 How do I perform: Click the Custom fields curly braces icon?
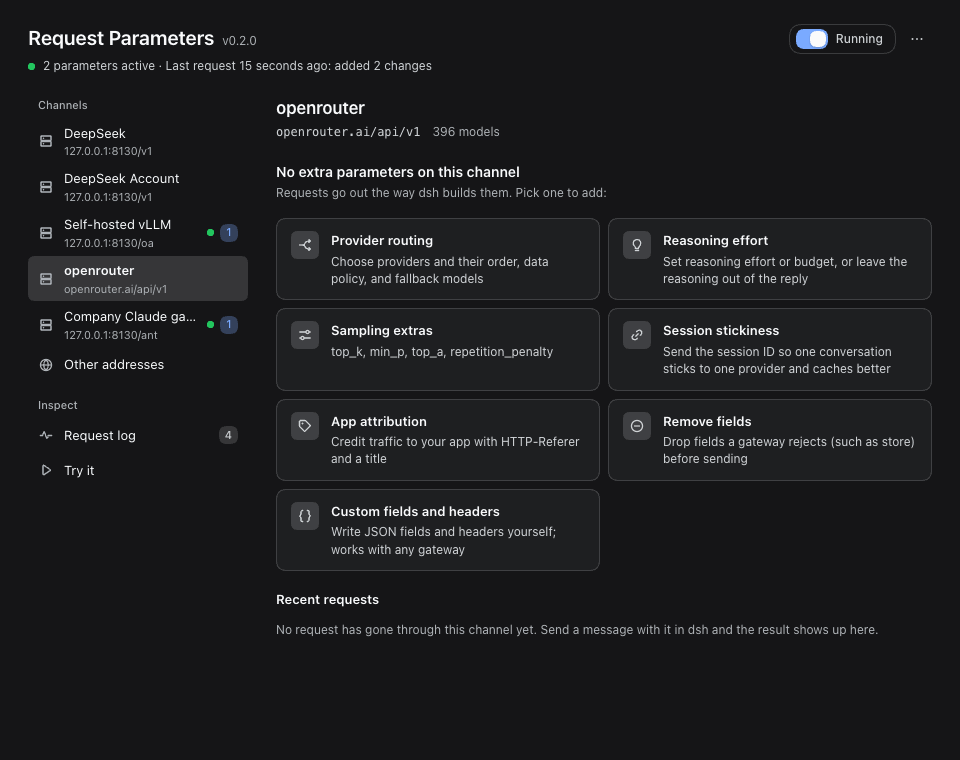pos(305,516)
